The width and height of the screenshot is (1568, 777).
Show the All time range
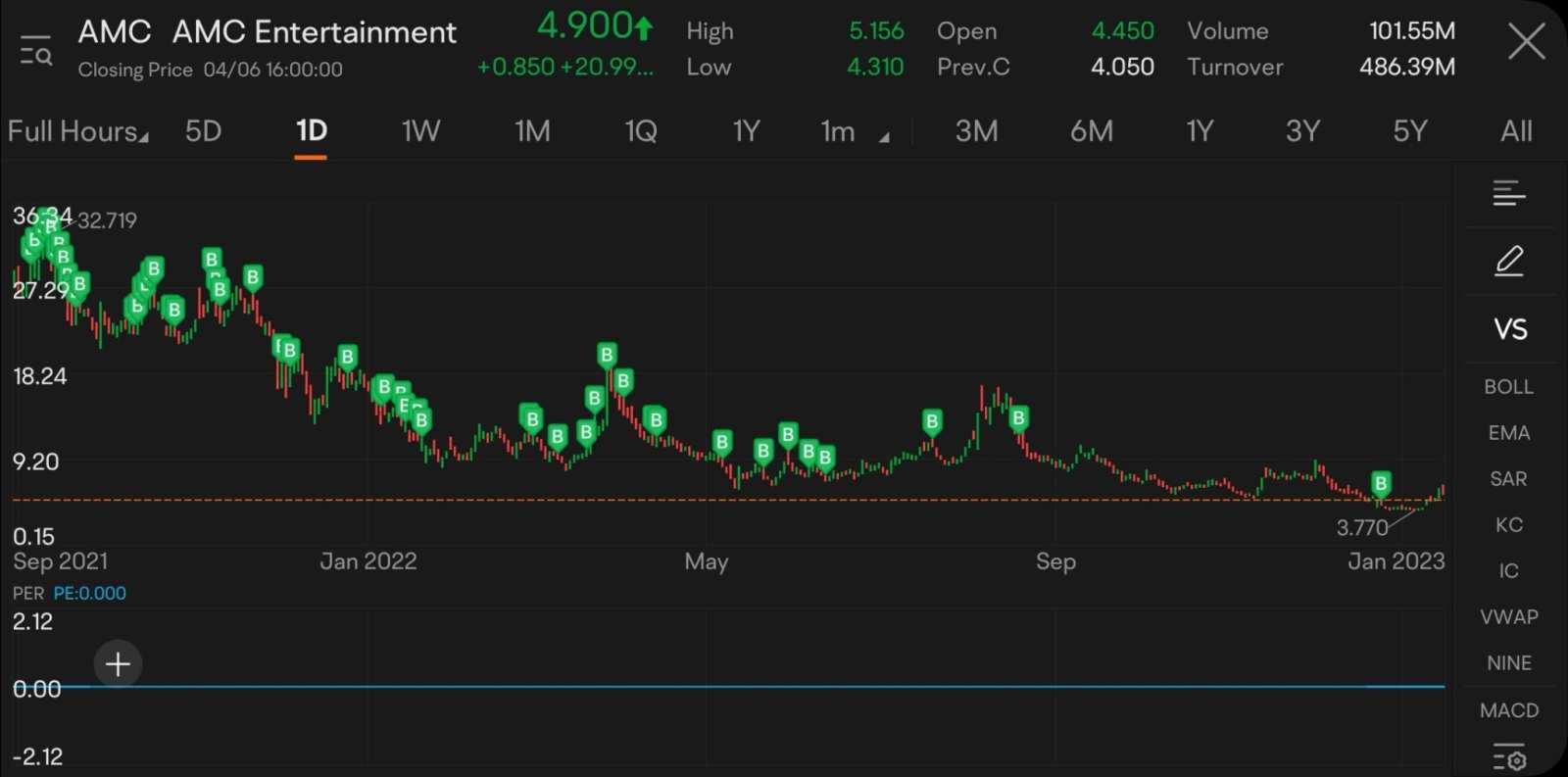(x=1517, y=131)
